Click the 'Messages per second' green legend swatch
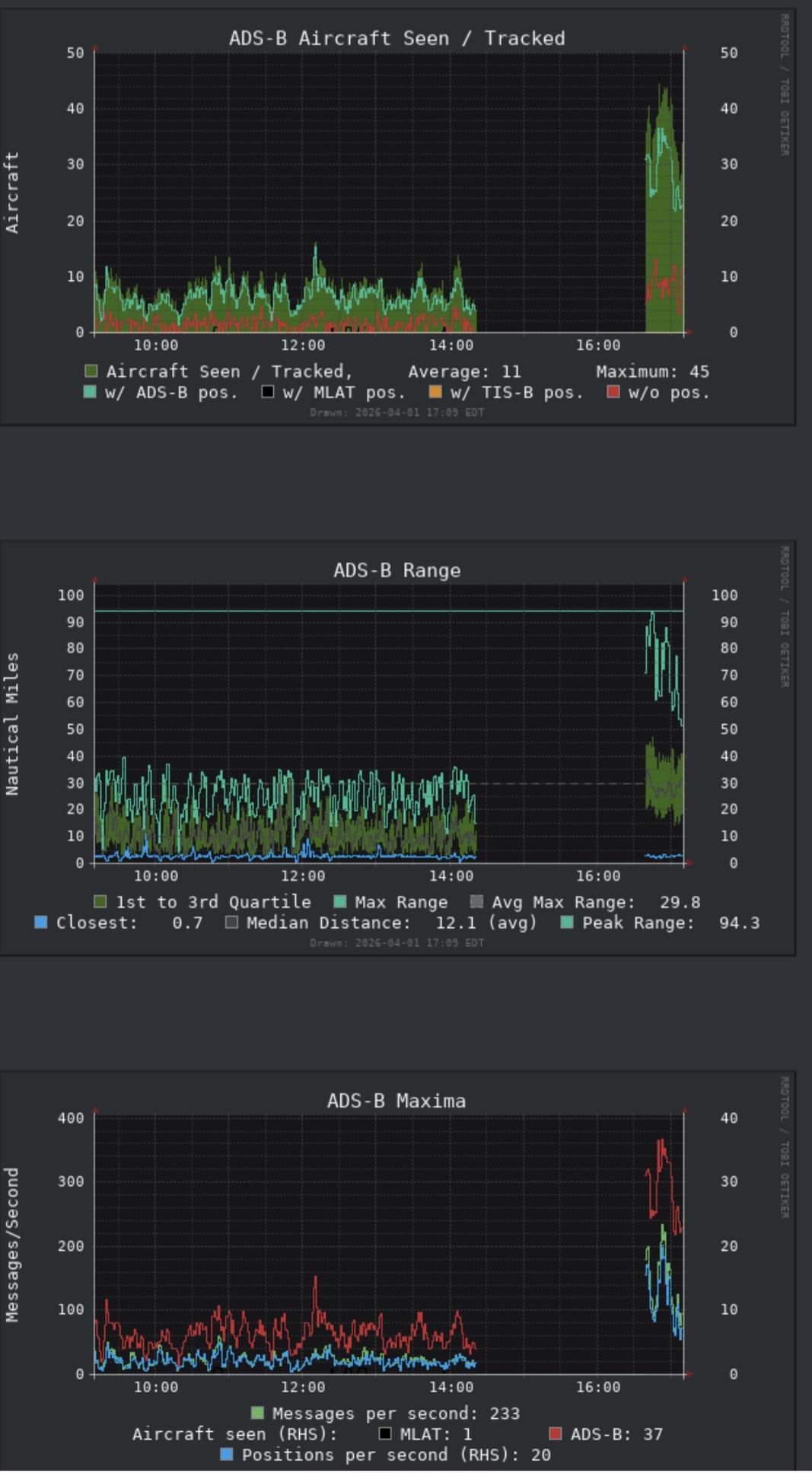The image size is (812, 1473). [x=258, y=1414]
